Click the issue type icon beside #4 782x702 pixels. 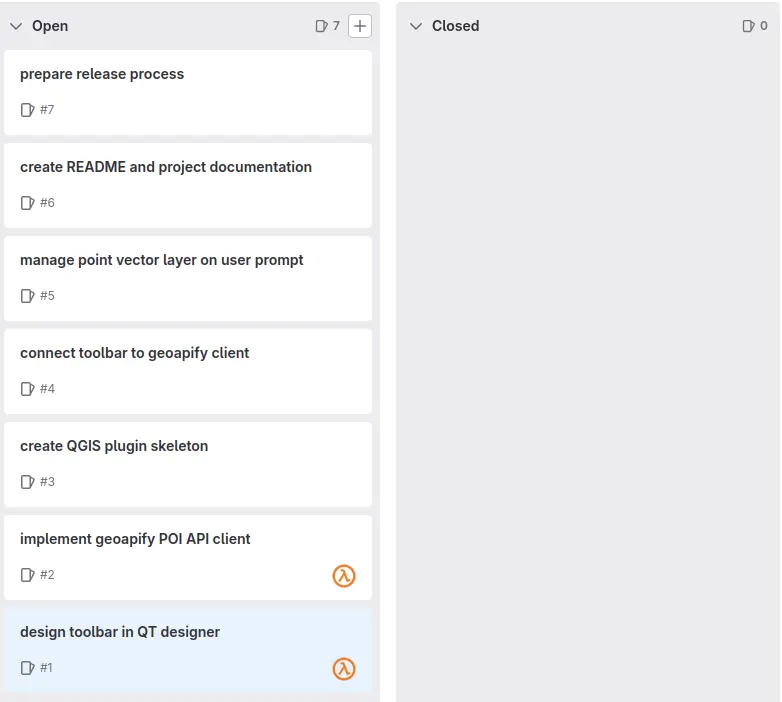pos(27,389)
